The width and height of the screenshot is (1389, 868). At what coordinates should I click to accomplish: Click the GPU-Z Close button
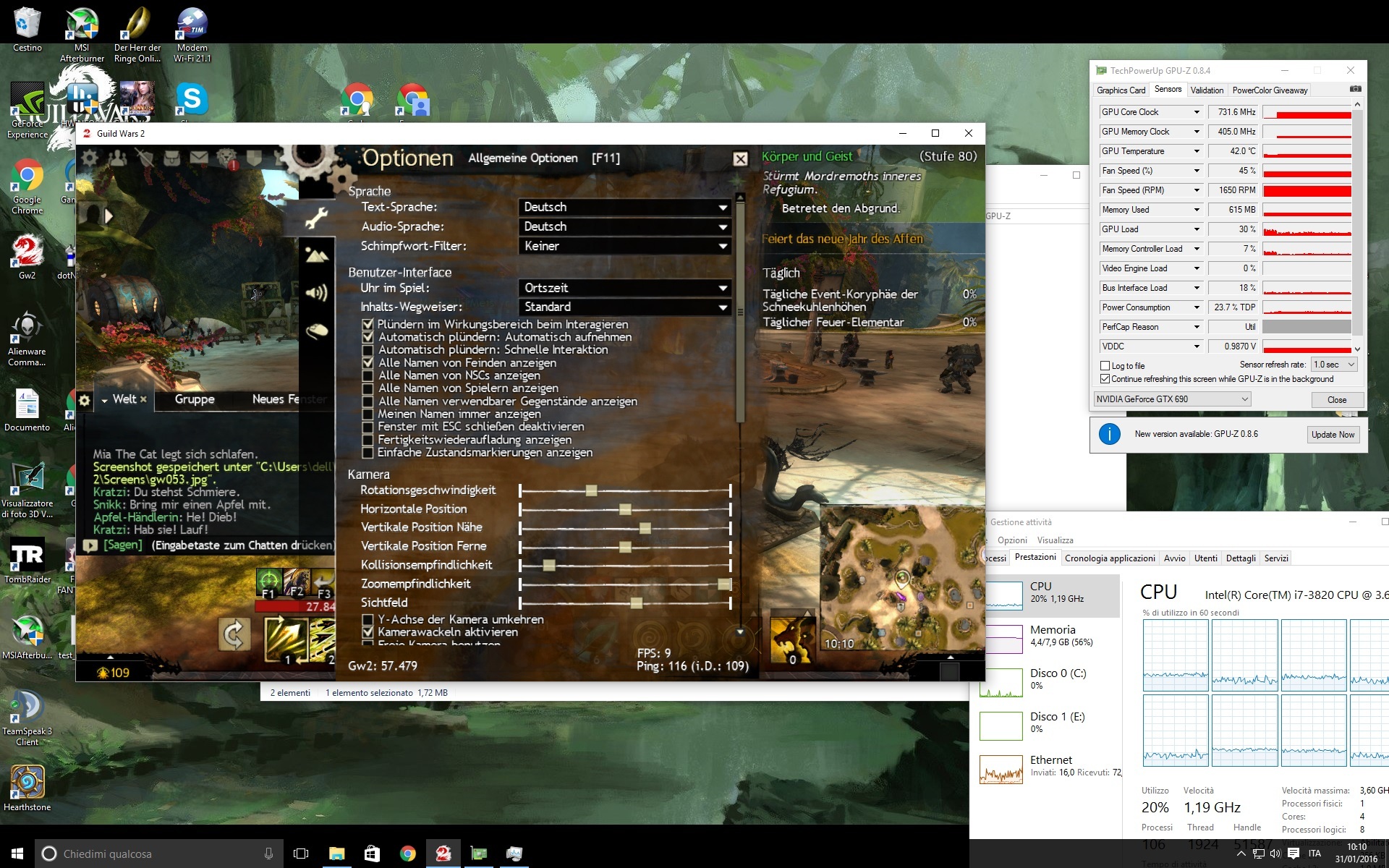coord(1337,400)
